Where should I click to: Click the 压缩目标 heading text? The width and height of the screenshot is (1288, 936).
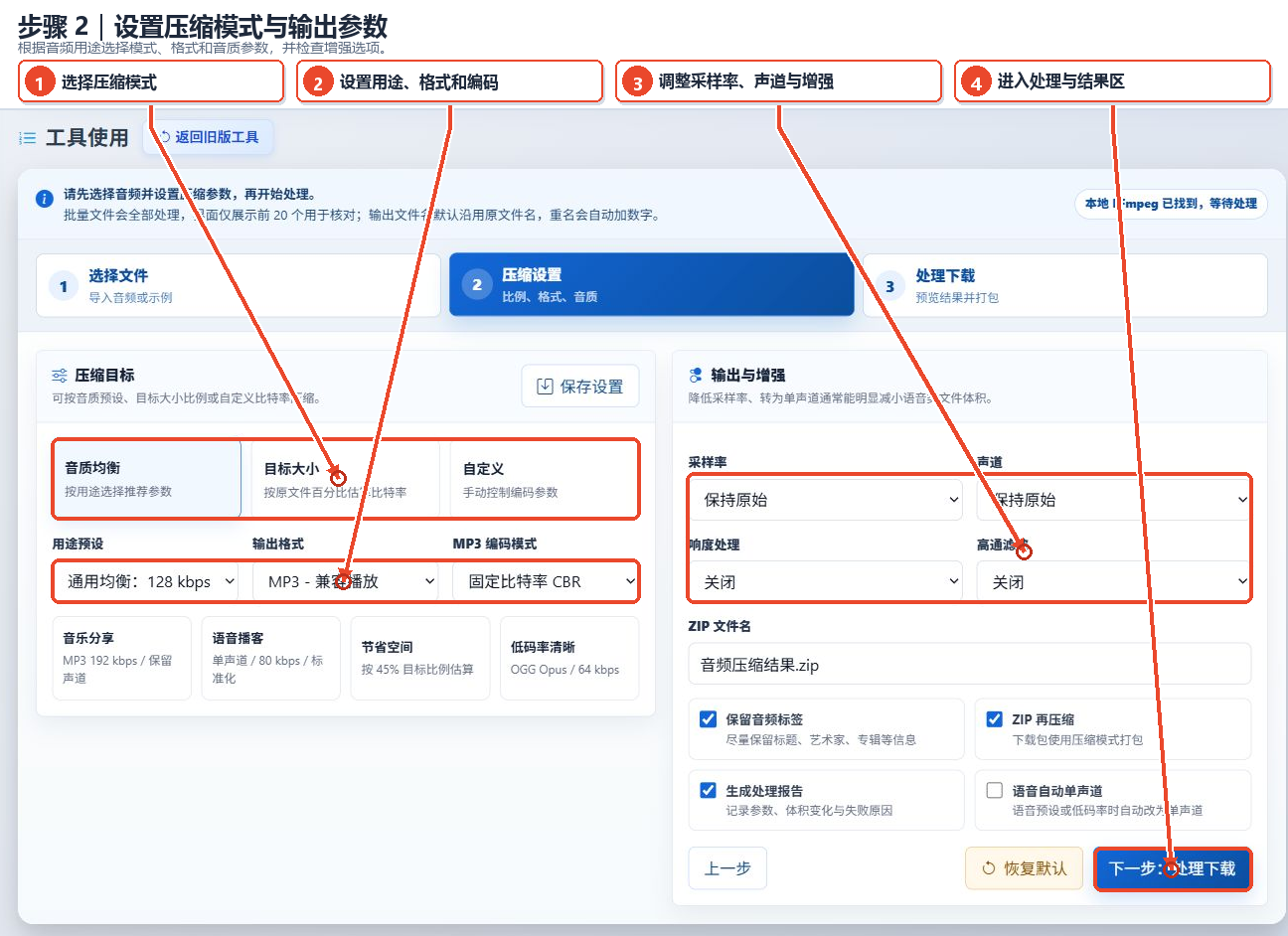tap(104, 376)
